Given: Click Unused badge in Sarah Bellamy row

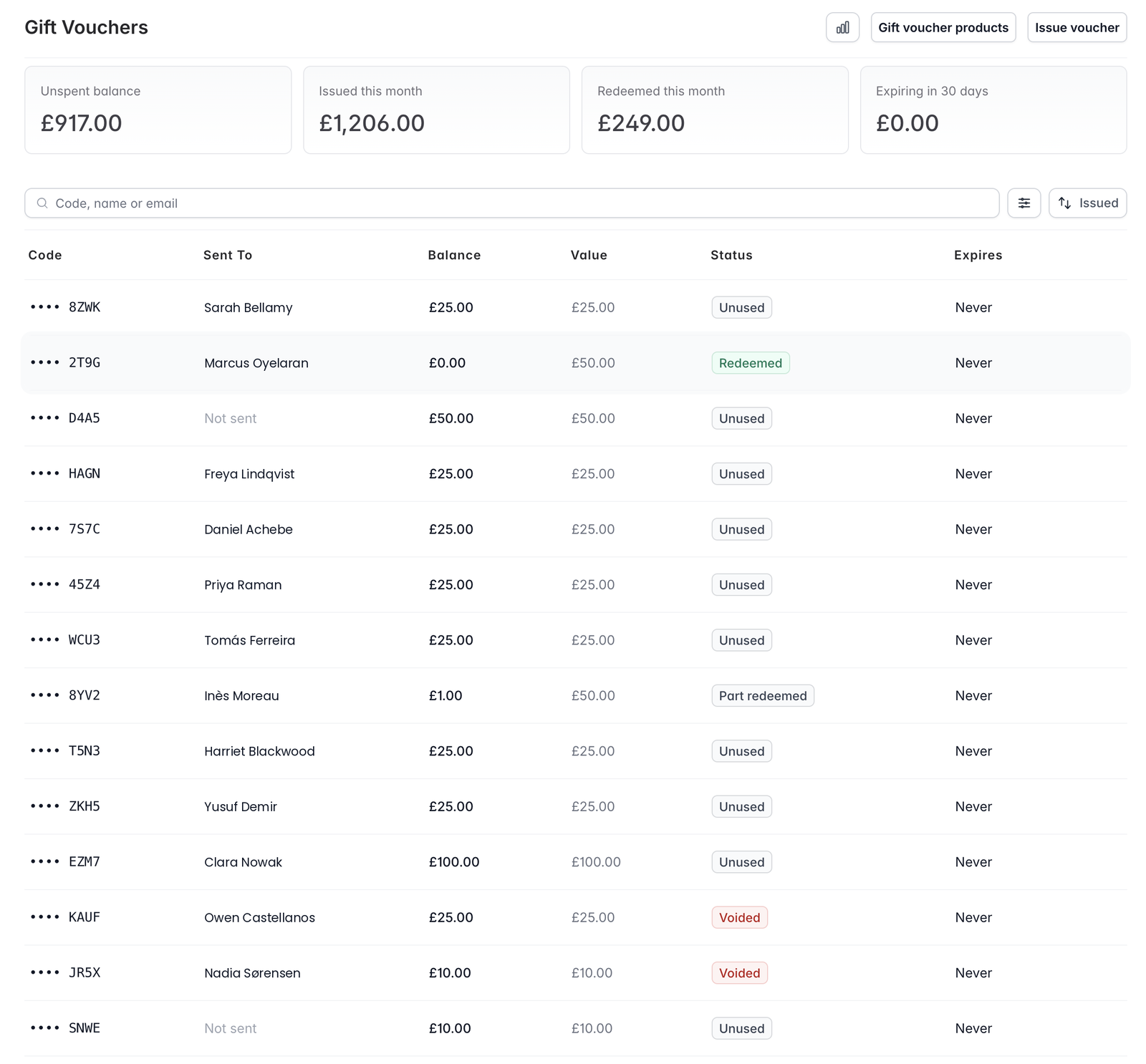Looking at the screenshot, I should (x=741, y=308).
